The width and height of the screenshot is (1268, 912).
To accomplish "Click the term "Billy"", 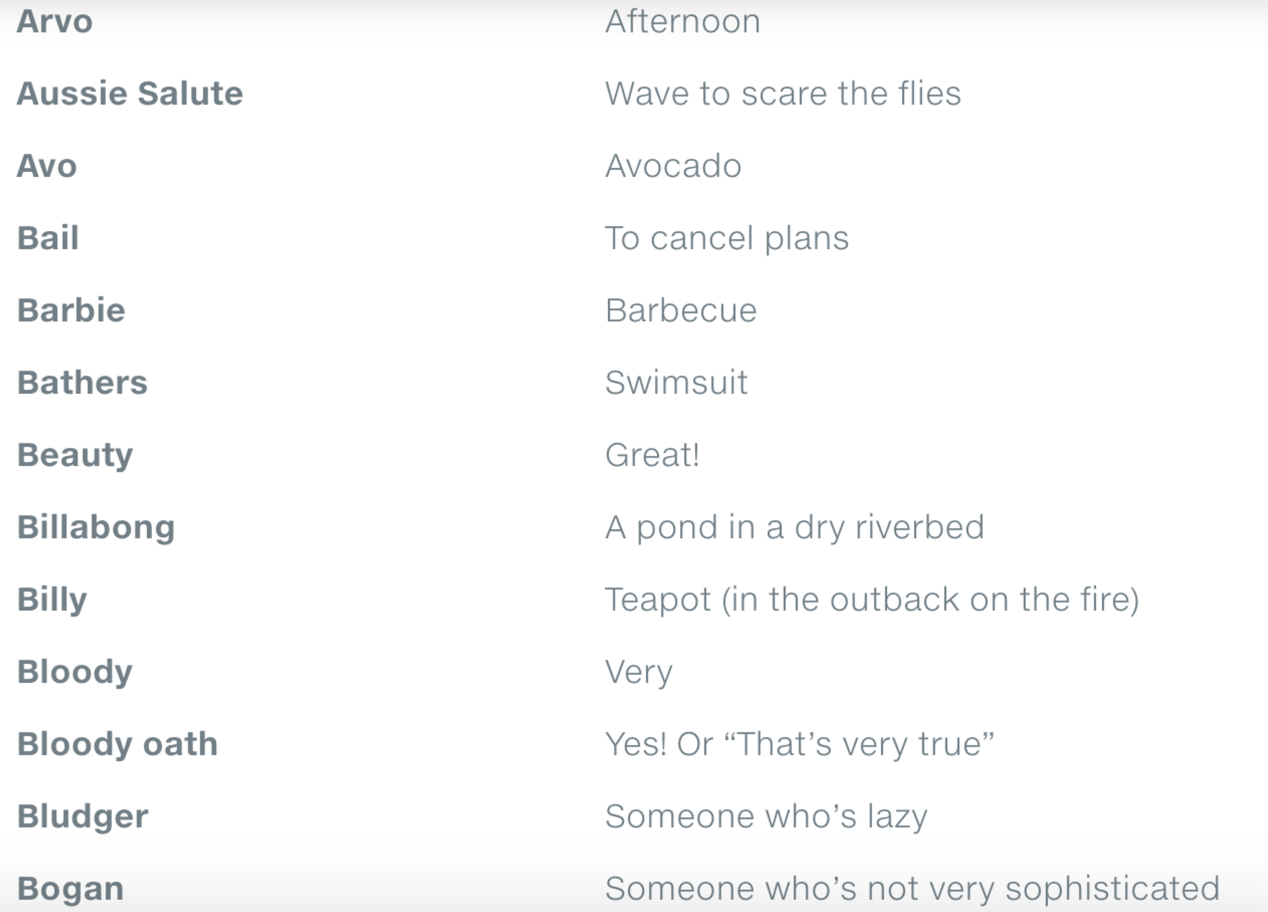I will click(x=52, y=600).
